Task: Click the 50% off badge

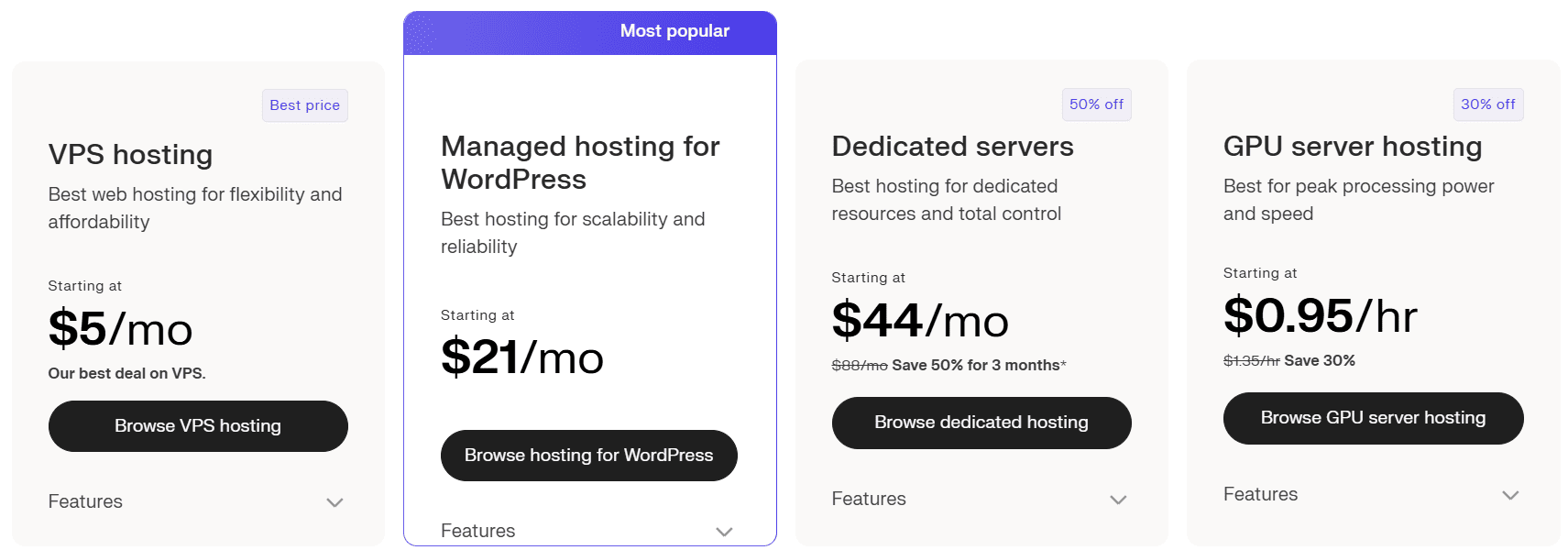Action: tap(1096, 104)
